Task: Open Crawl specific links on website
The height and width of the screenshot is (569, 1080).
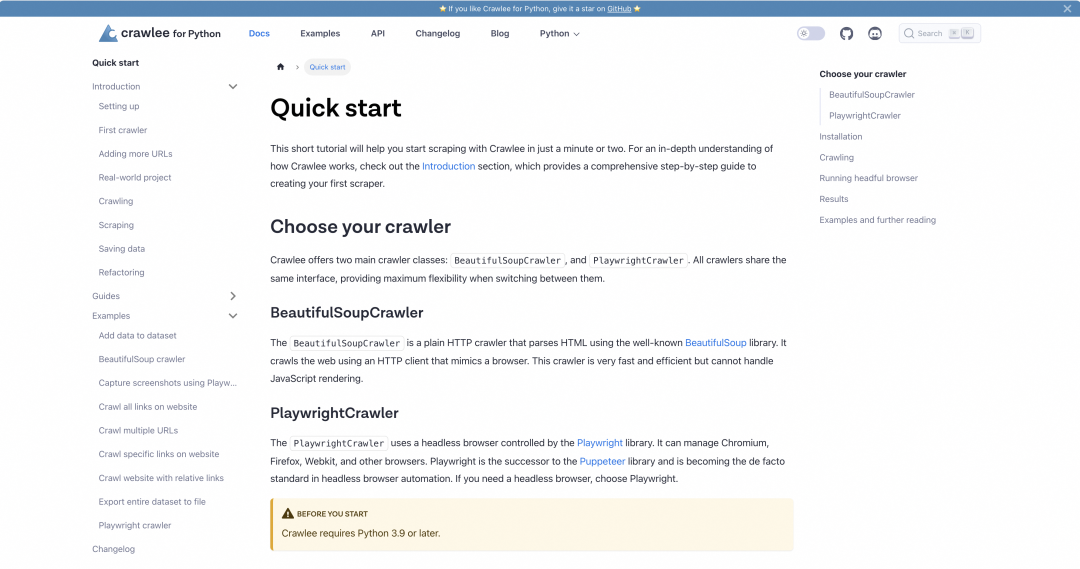Action: click(158, 455)
